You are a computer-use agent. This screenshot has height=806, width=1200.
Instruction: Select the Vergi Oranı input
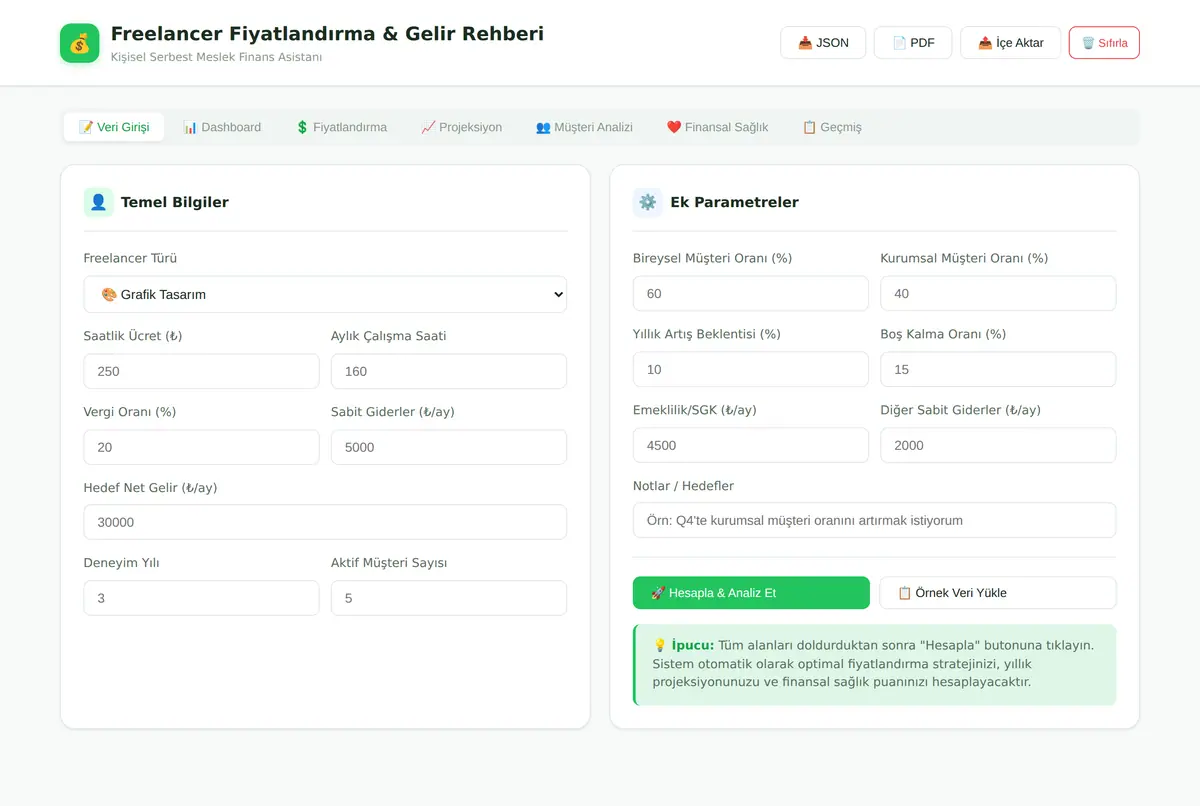tap(201, 447)
